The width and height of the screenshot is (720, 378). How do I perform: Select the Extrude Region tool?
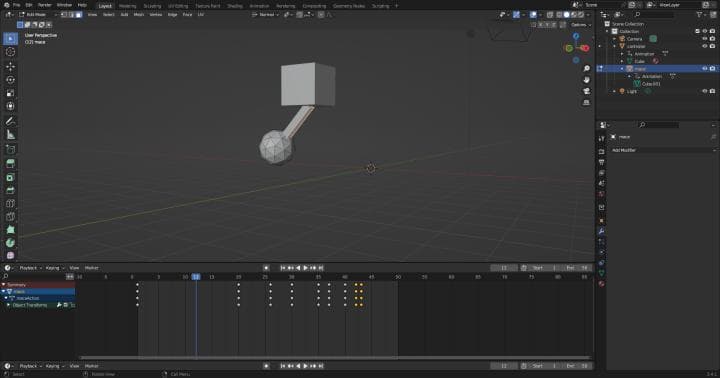point(10,164)
